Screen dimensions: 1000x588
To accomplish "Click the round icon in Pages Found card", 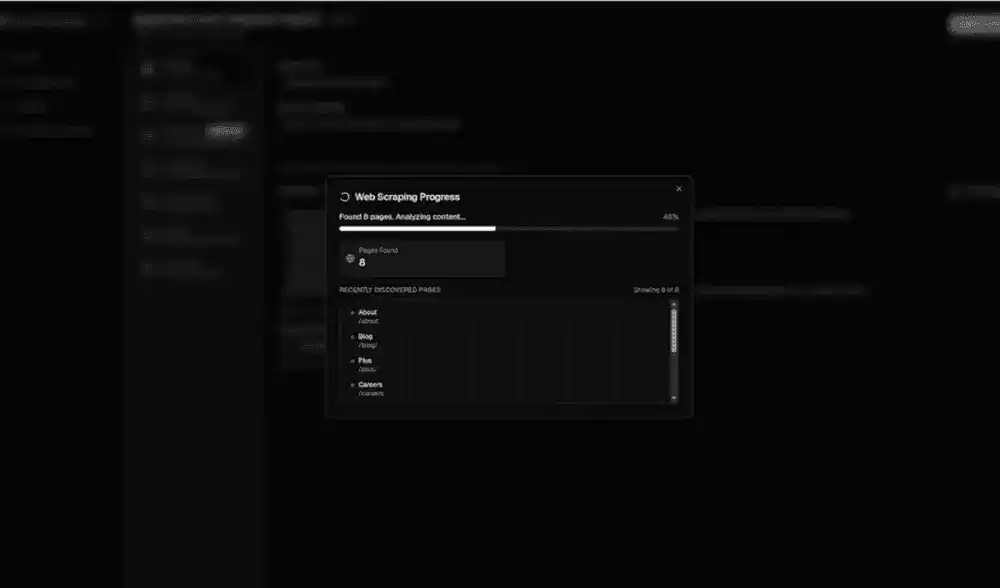I will [350, 258].
